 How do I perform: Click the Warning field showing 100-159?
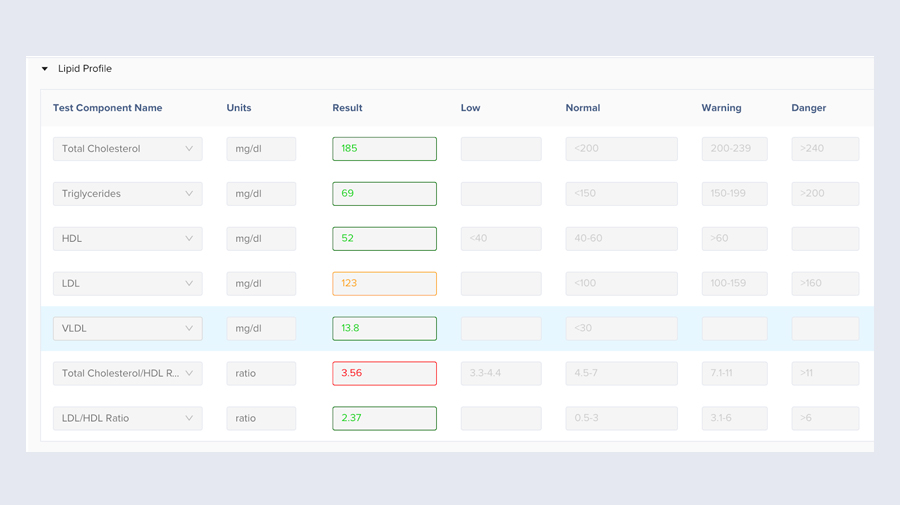[735, 283]
